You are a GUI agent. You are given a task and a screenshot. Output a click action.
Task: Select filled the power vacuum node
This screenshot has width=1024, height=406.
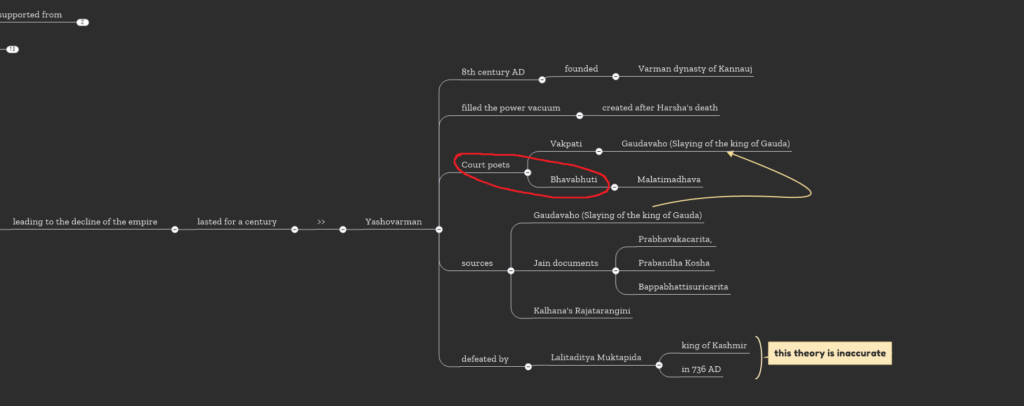[511, 108]
